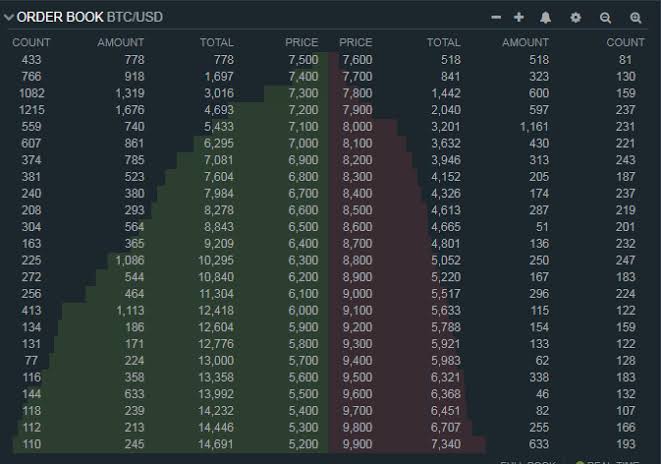This screenshot has height=464, width=661.
Task: Select the ask price 7,600
Action: (x=357, y=59)
